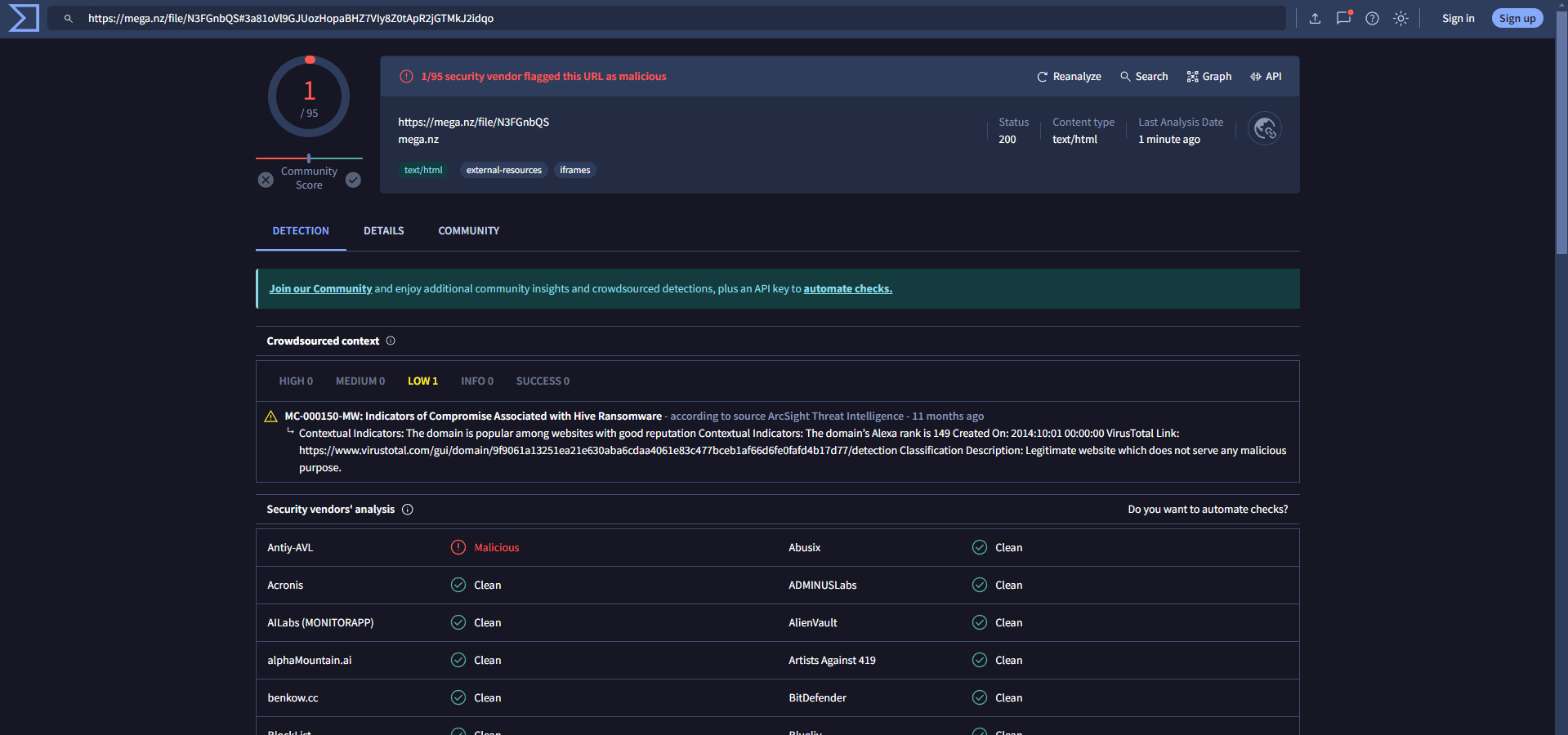Click the Malicious alert icon for Antiy-AVL
This screenshot has height=735, width=1568.
pos(458,547)
